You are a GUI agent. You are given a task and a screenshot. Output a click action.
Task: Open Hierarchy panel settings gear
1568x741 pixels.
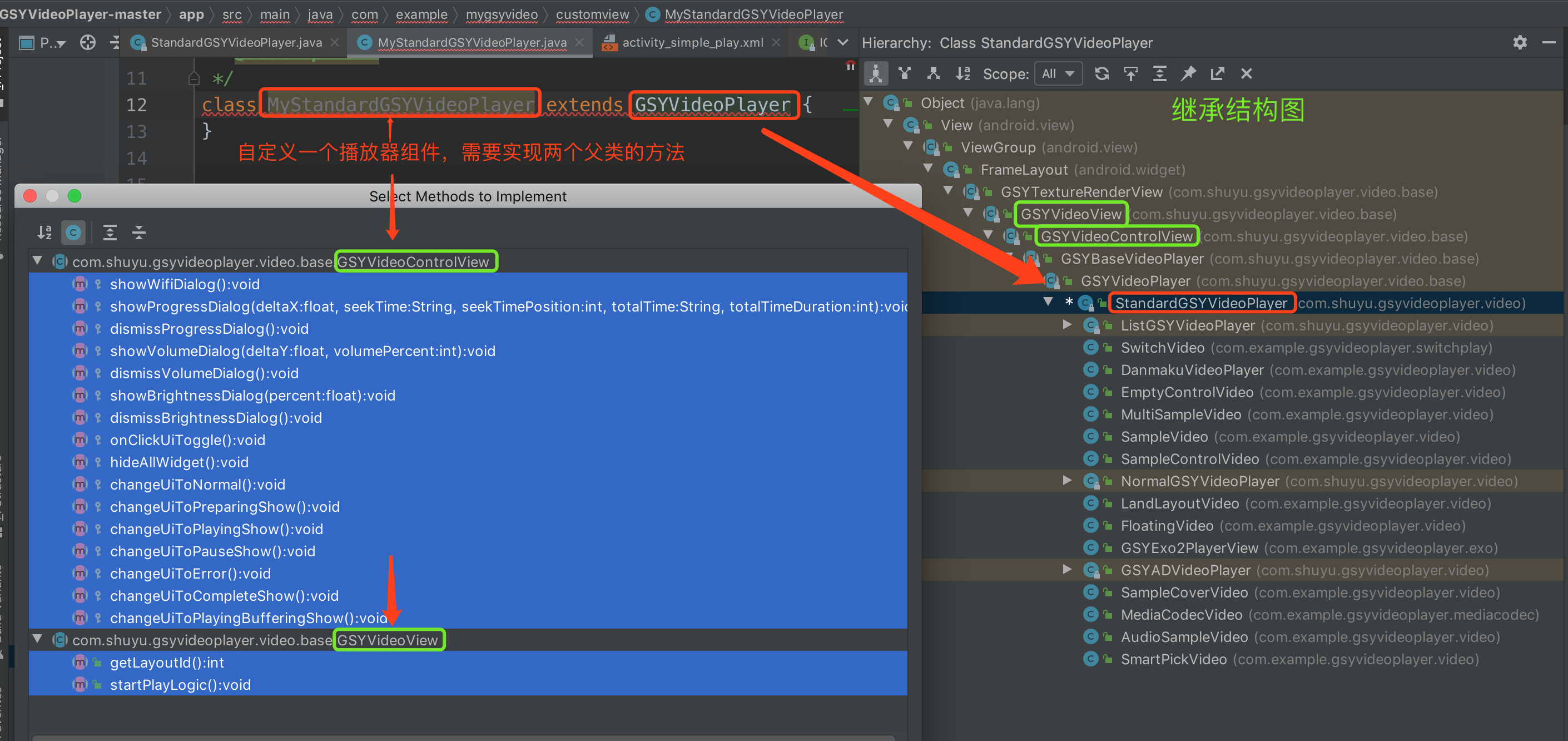pyautogui.click(x=1519, y=43)
